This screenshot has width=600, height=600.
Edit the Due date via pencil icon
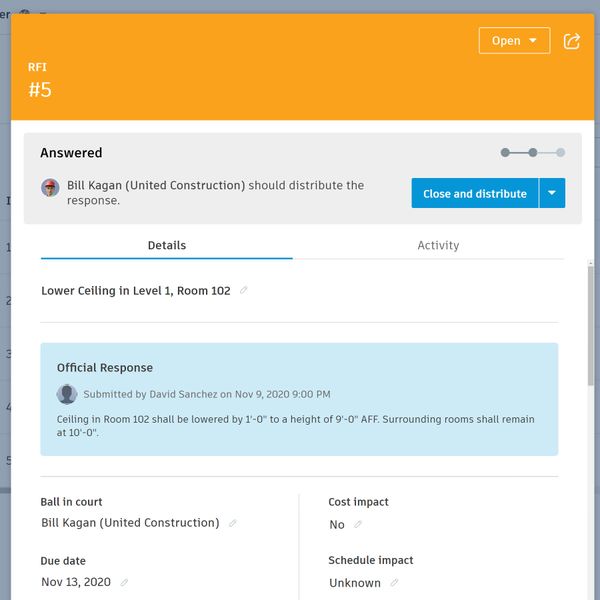[124, 582]
